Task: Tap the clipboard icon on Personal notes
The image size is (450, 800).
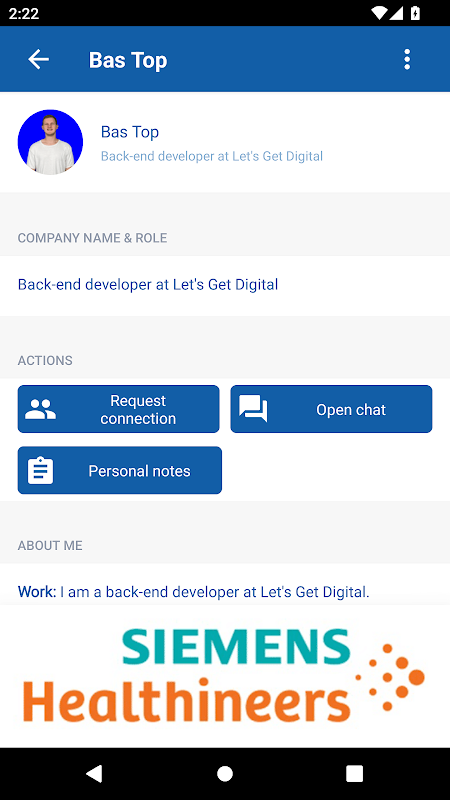Action: pyautogui.click(x=40, y=470)
